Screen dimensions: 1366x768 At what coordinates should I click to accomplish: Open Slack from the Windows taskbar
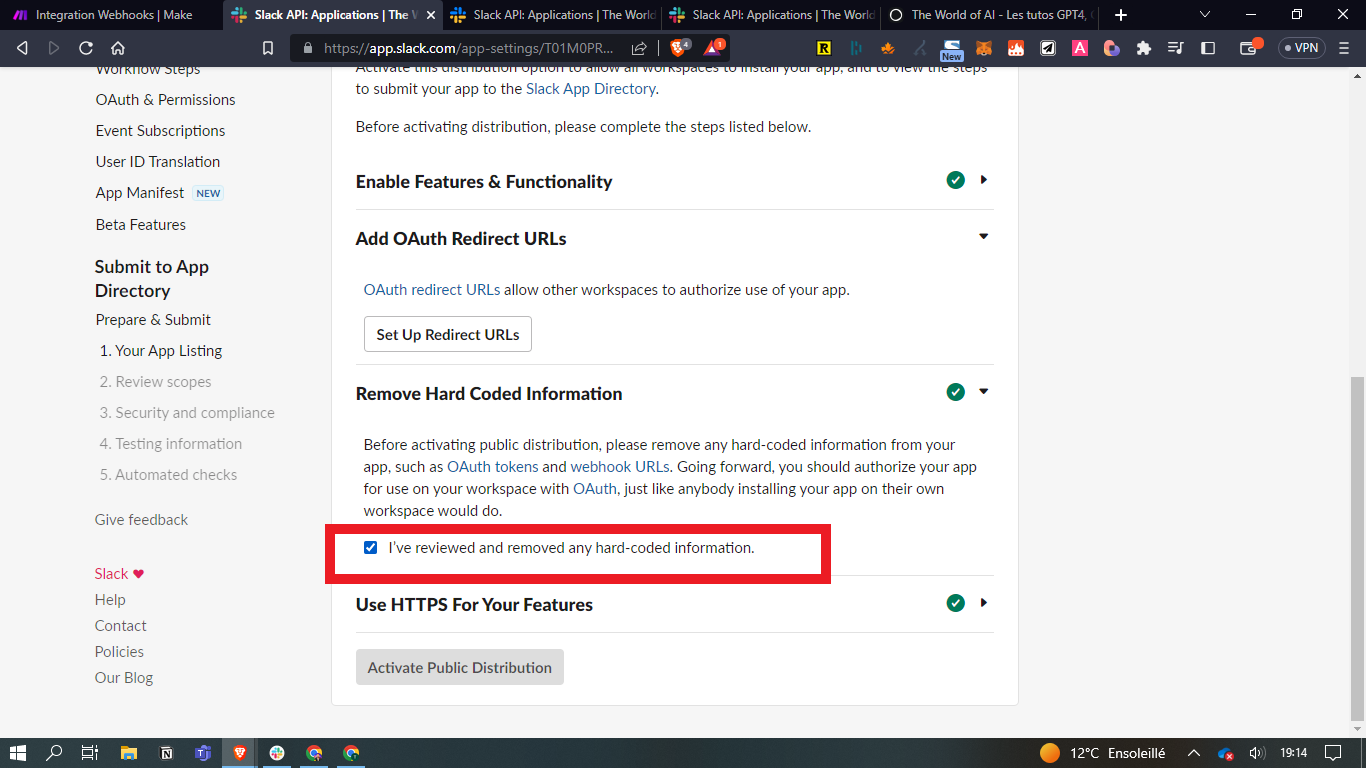click(277, 753)
